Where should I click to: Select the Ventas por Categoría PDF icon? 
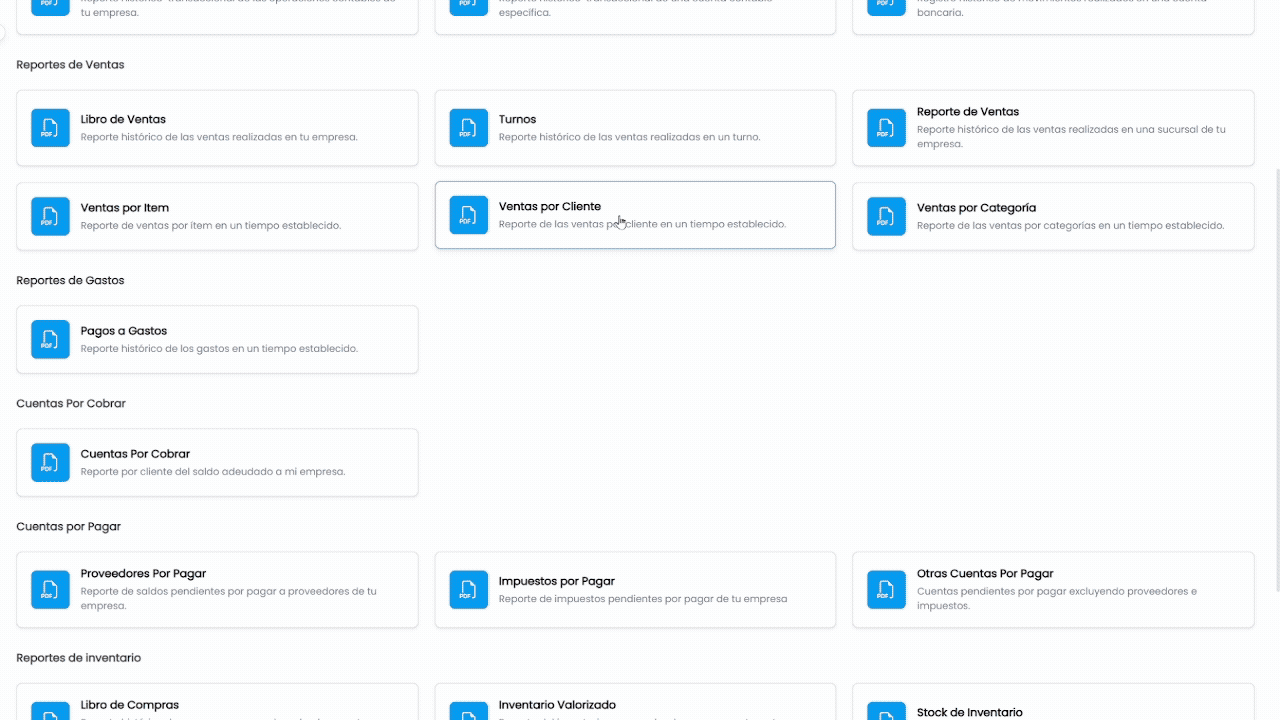[886, 216]
